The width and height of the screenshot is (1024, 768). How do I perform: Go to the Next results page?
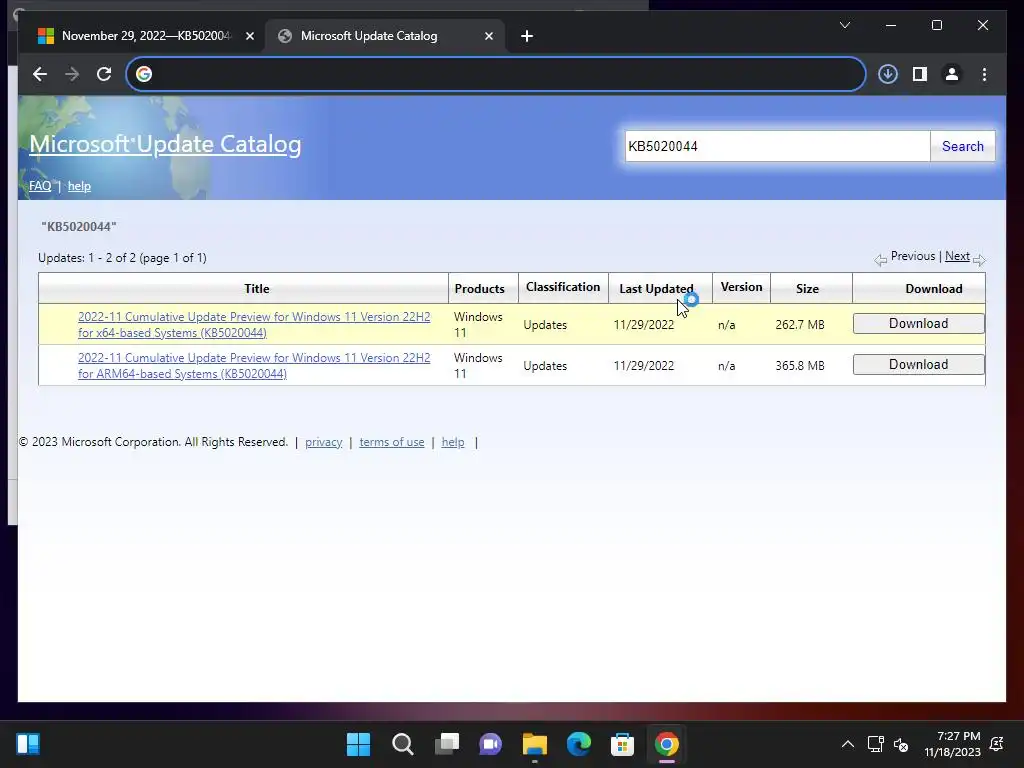pos(957,256)
